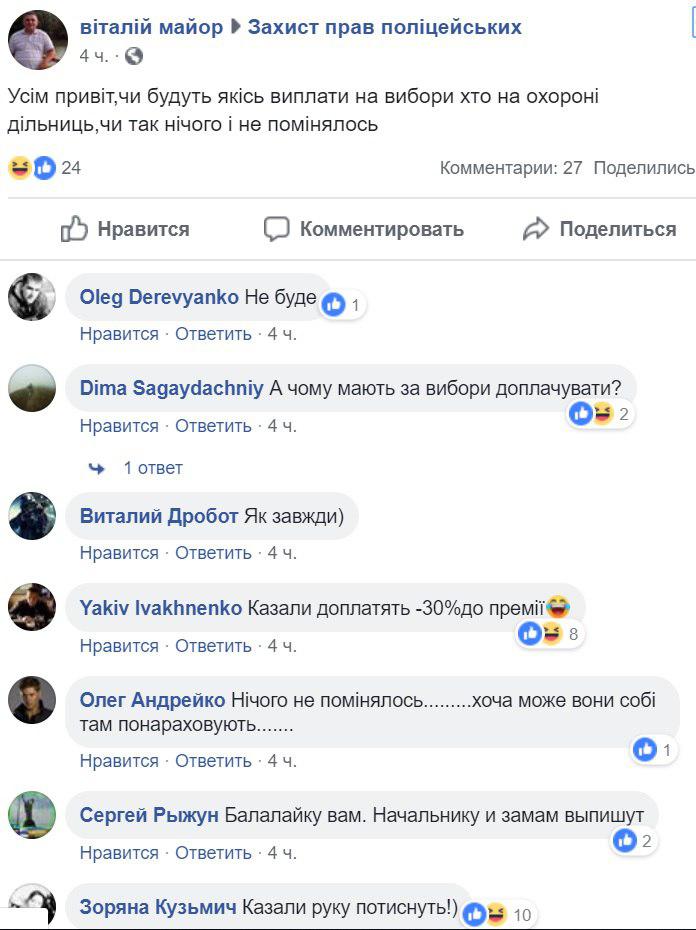Click the share arrow icon next to Поделиться
This screenshot has height=930, width=696.
(536, 229)
